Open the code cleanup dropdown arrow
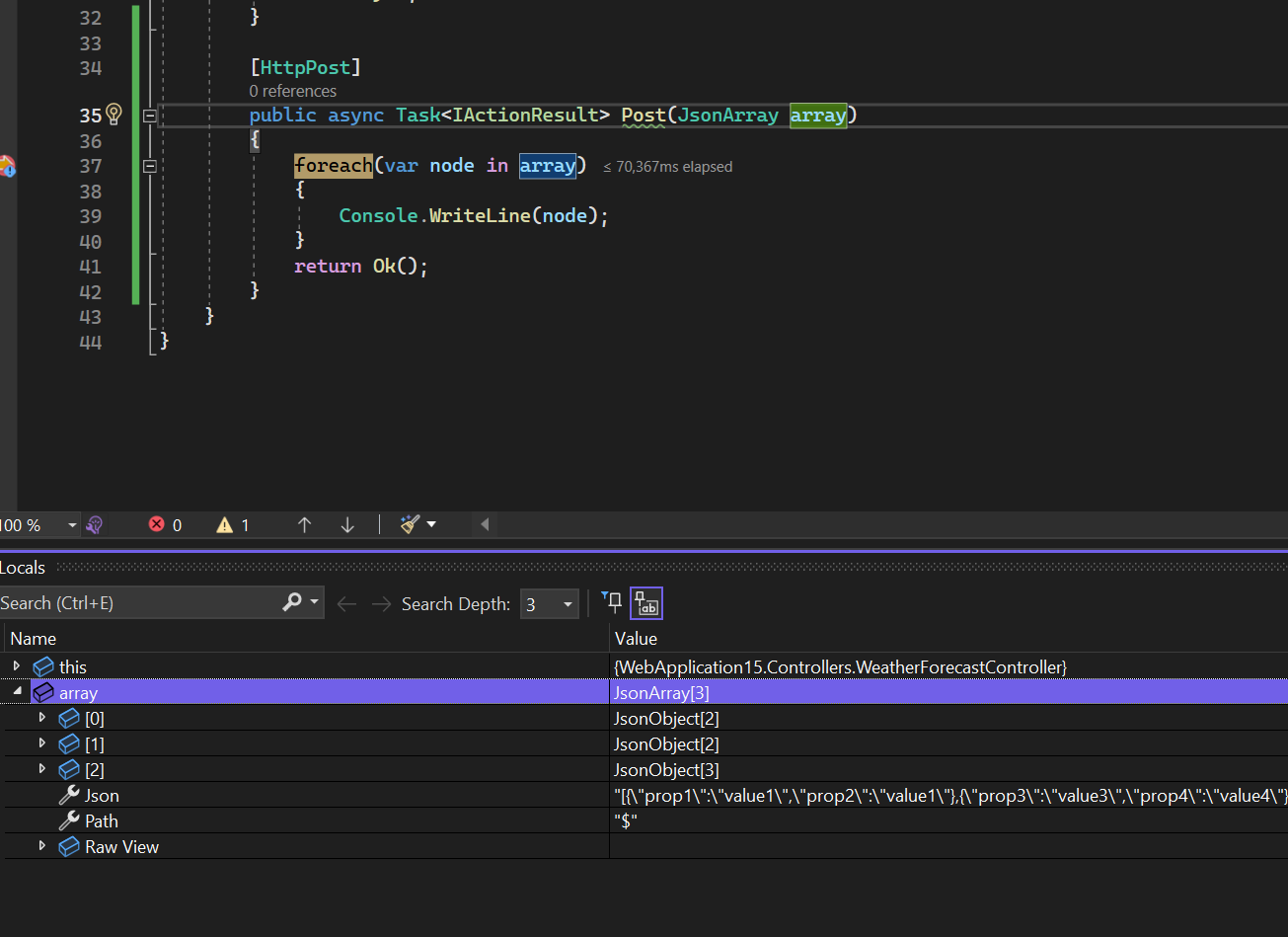Viewport: 1288px width, 937px height. pos(431,524)
